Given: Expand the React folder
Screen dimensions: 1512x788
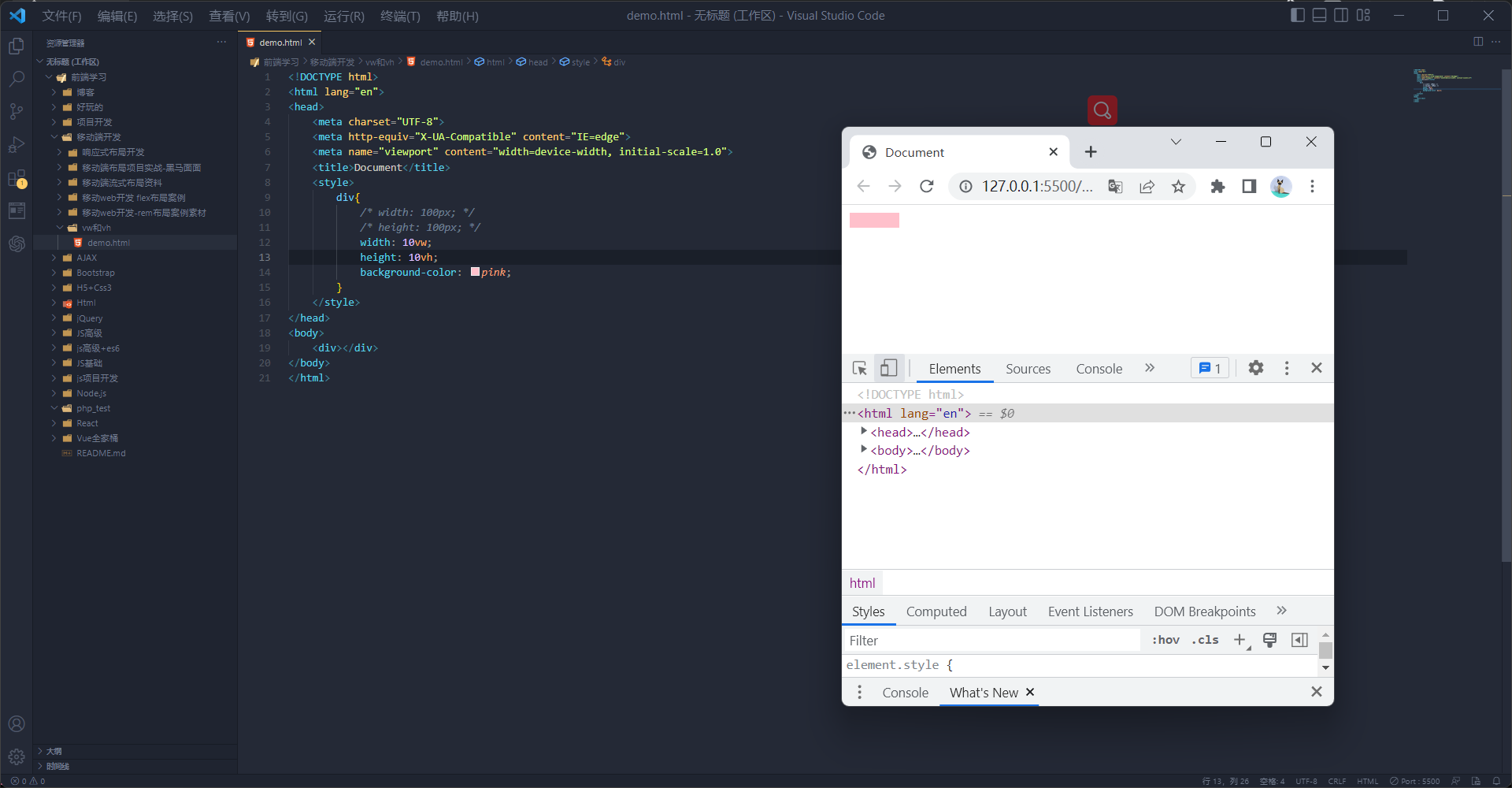Looking at the screenshot, I should (87, 423).
